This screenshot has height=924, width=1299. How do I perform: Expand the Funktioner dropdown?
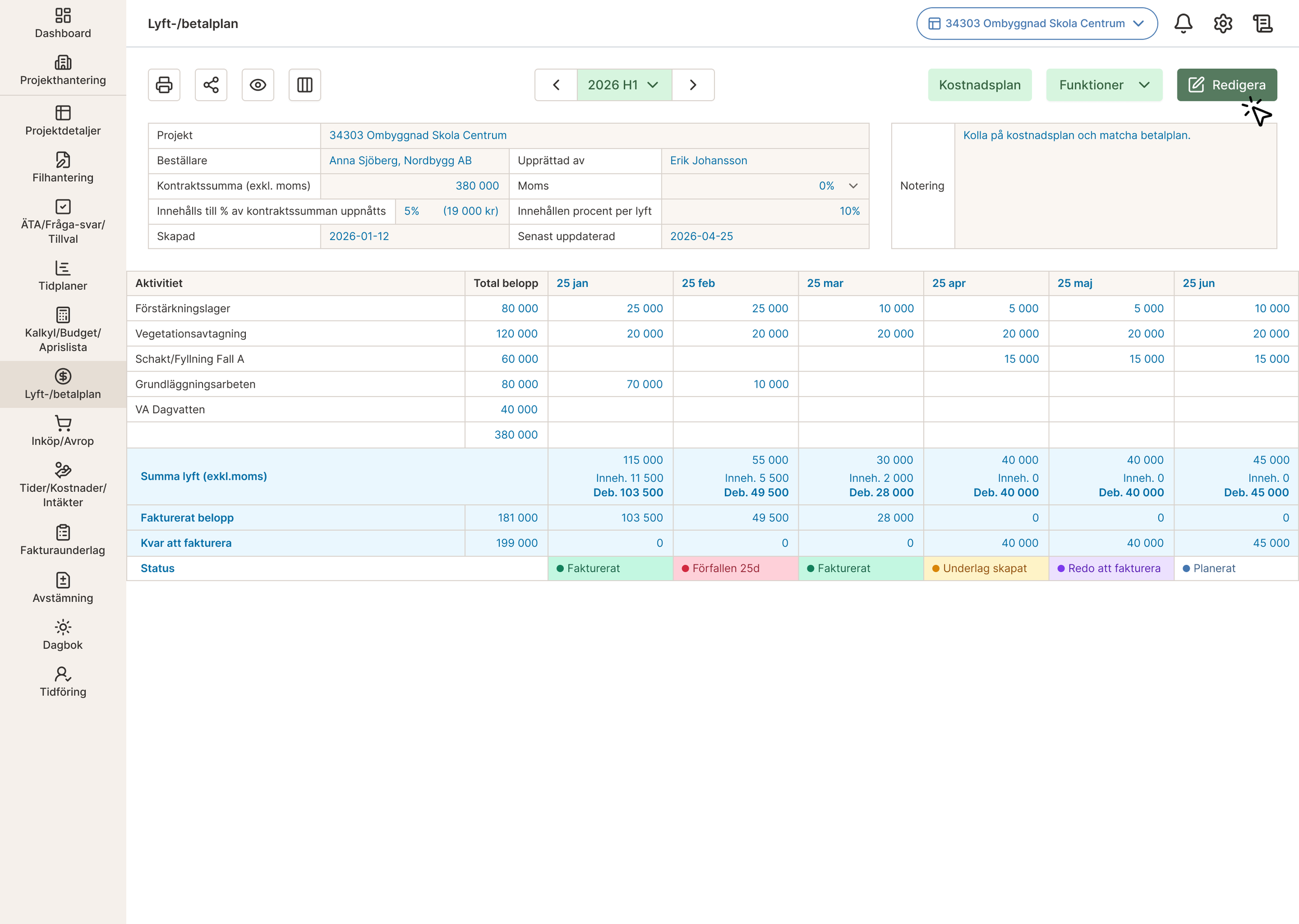[1104, 85]
